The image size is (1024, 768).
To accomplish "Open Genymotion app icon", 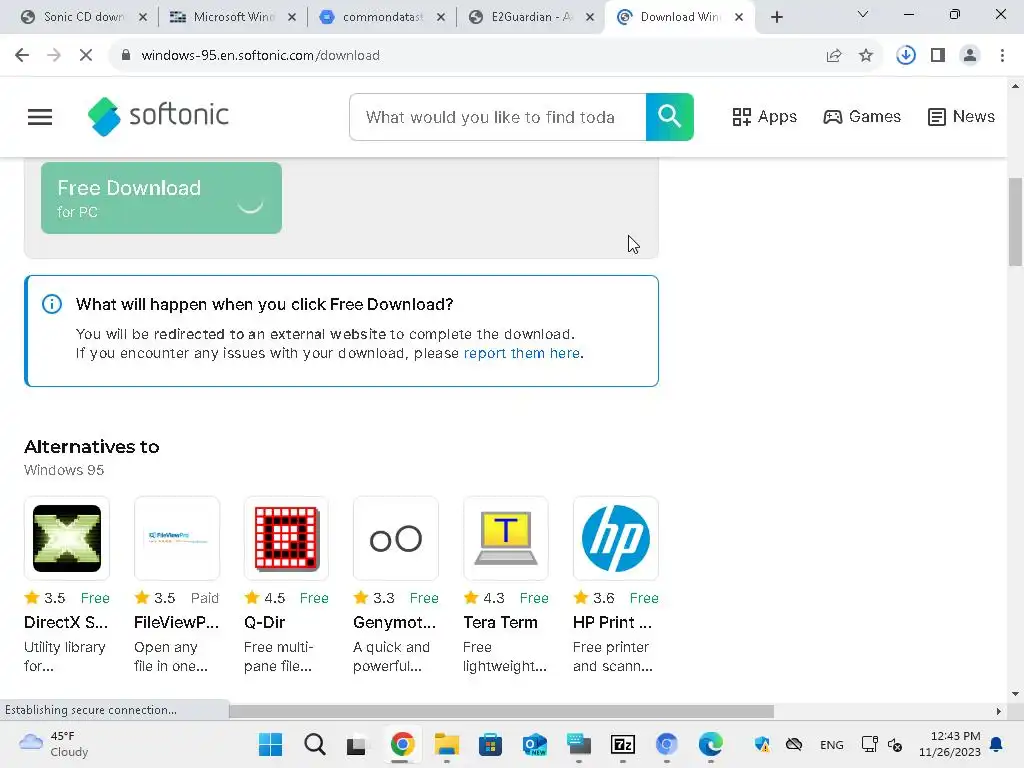I will 396,538.
